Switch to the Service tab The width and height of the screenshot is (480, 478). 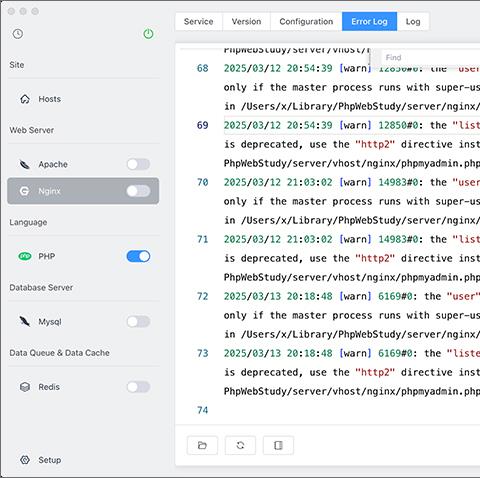pyautogui.click(x=199, y=22)
